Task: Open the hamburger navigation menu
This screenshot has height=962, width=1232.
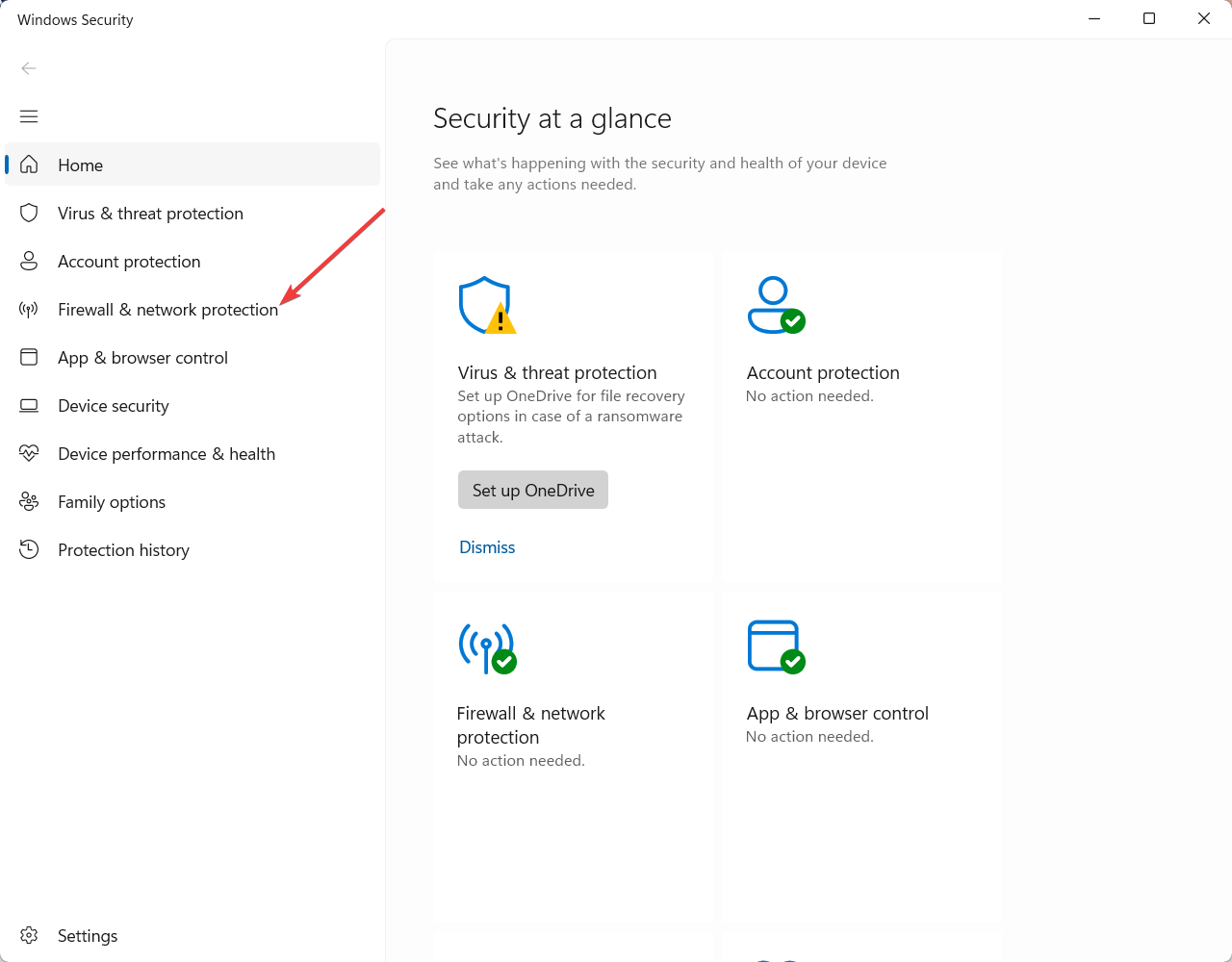Action: (x=29, y=116)
